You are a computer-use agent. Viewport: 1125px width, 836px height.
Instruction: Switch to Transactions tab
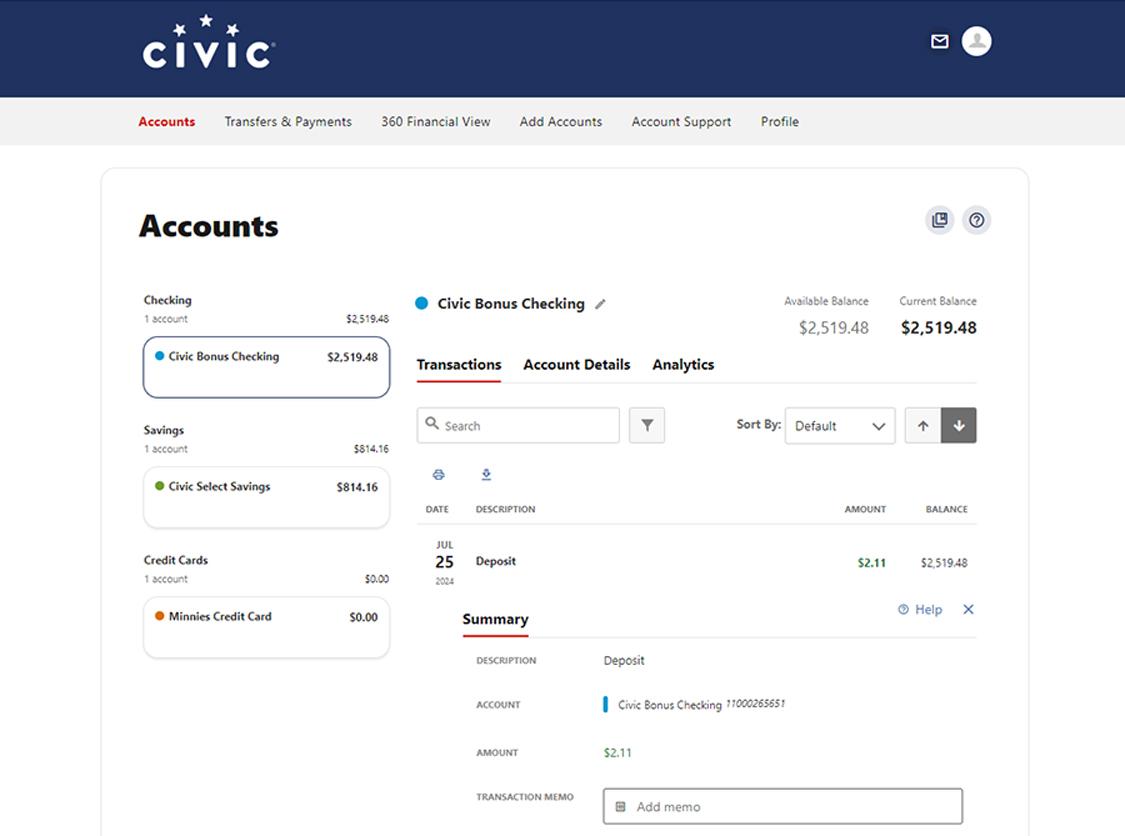tap(458, 365)
